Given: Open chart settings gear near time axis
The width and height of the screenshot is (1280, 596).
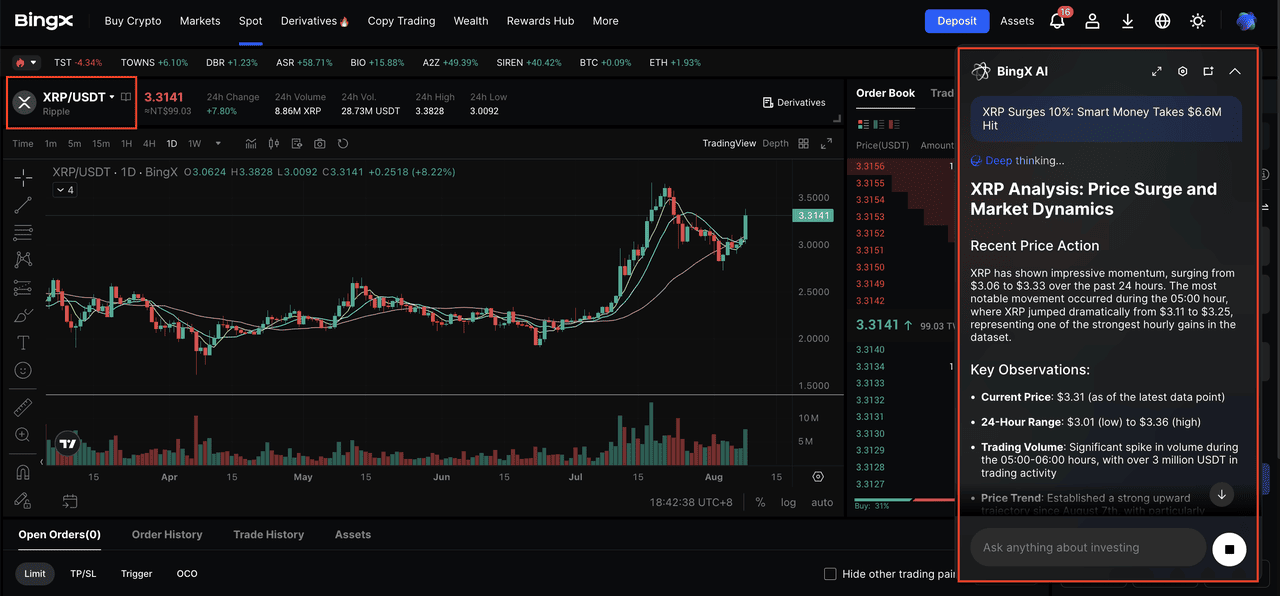Looking at the screenshot, I should [x=818, y=477].
